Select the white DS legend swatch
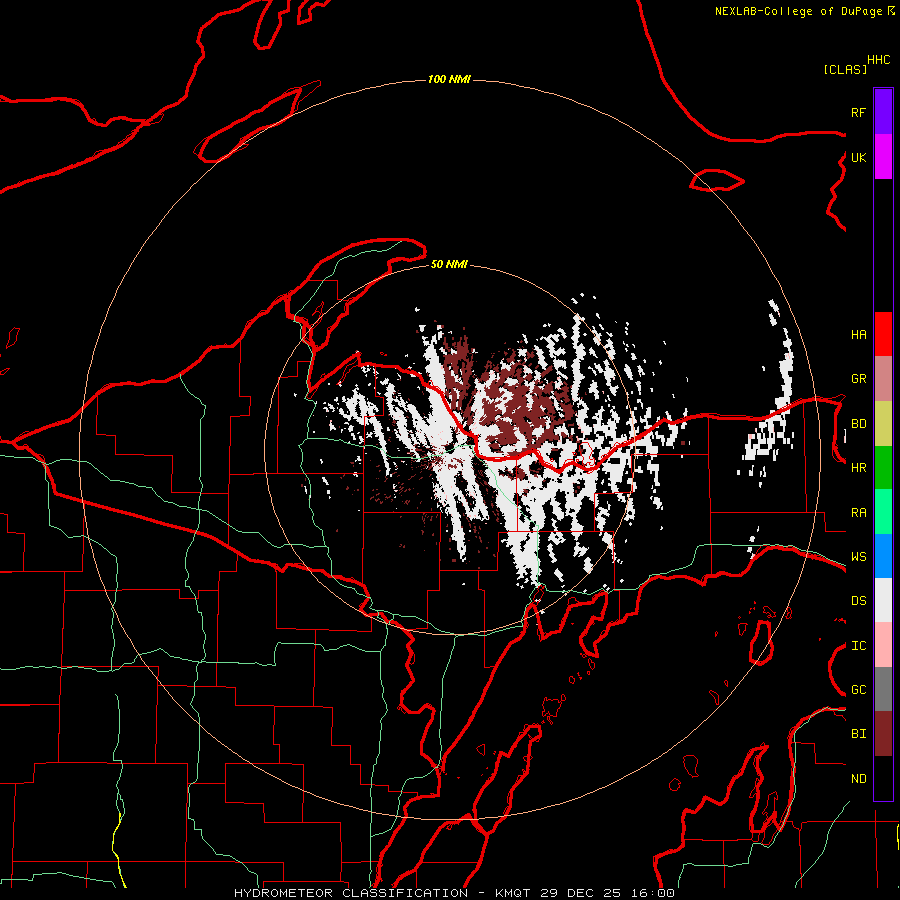900x900 pixels. tap(883, 600)
